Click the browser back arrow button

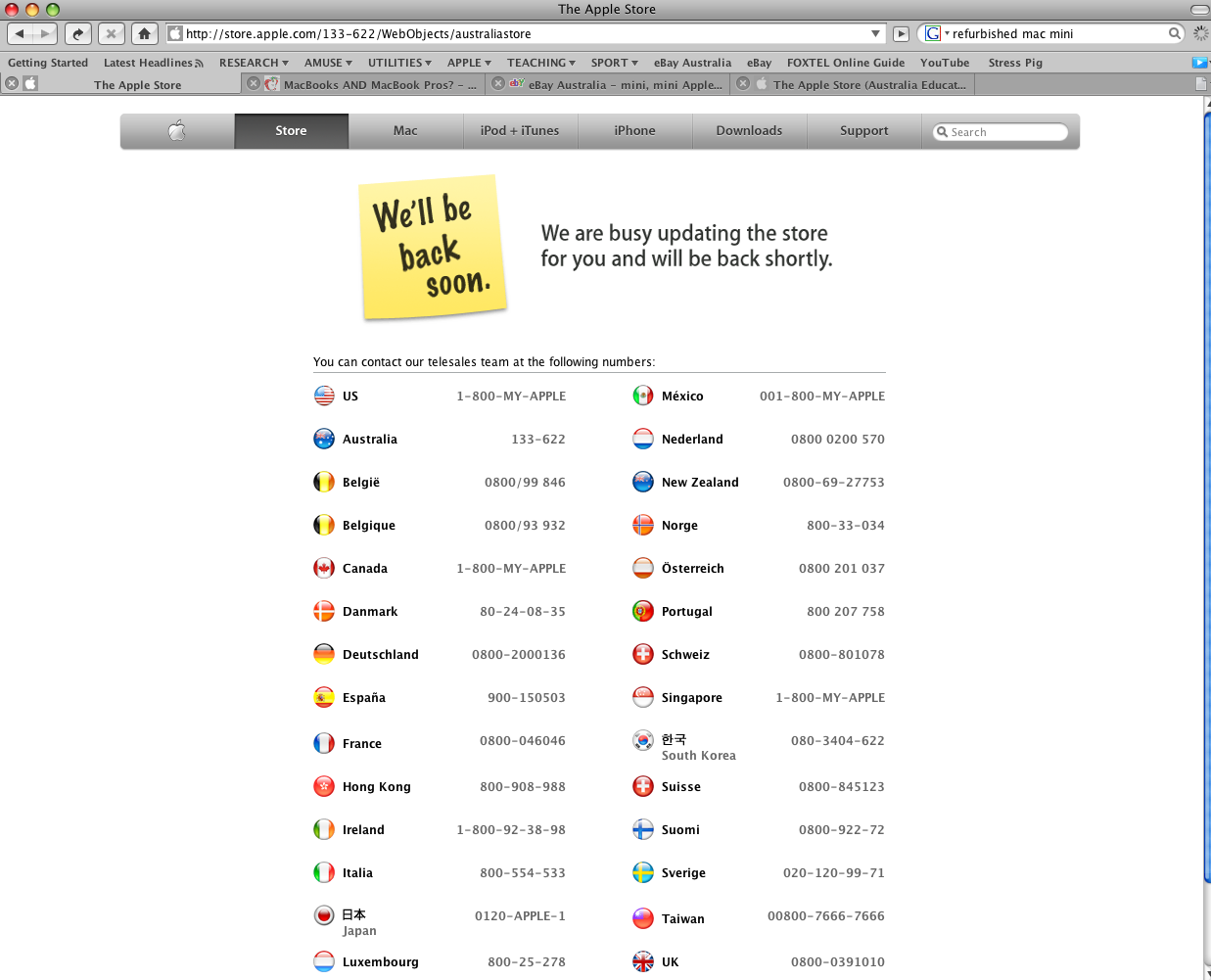coord(20,33)
